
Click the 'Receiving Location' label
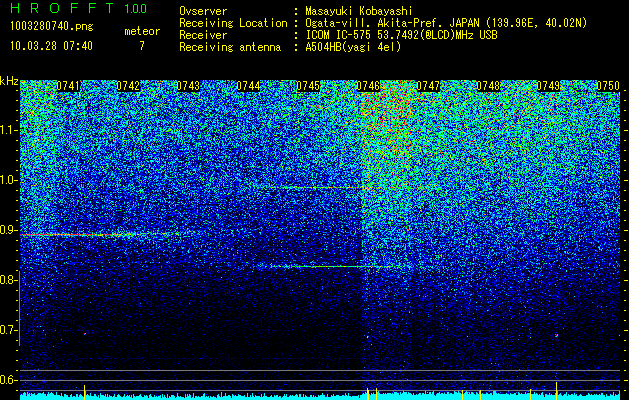(x=233, y=23)
